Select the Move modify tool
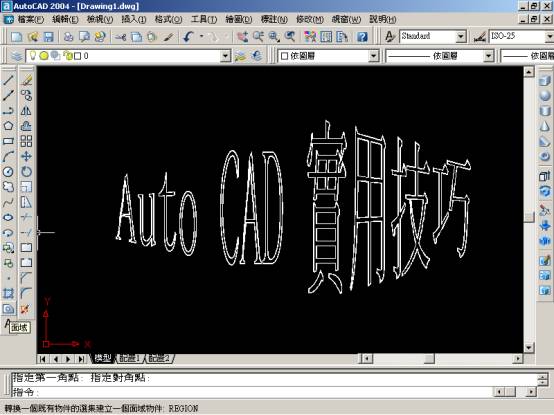The image size is (554, 415). (x=26, y=156)
